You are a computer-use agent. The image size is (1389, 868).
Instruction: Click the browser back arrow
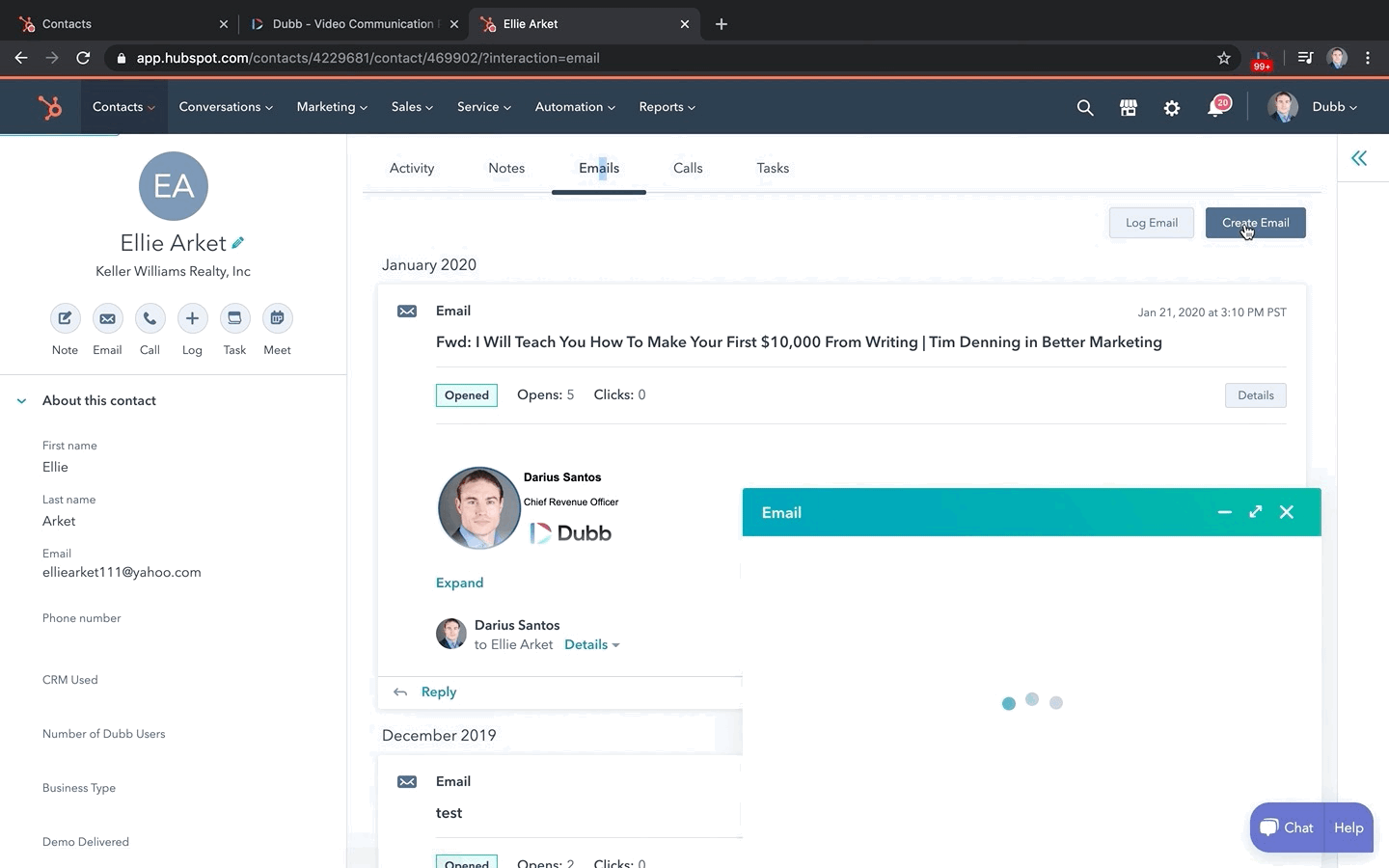[21, 58]
